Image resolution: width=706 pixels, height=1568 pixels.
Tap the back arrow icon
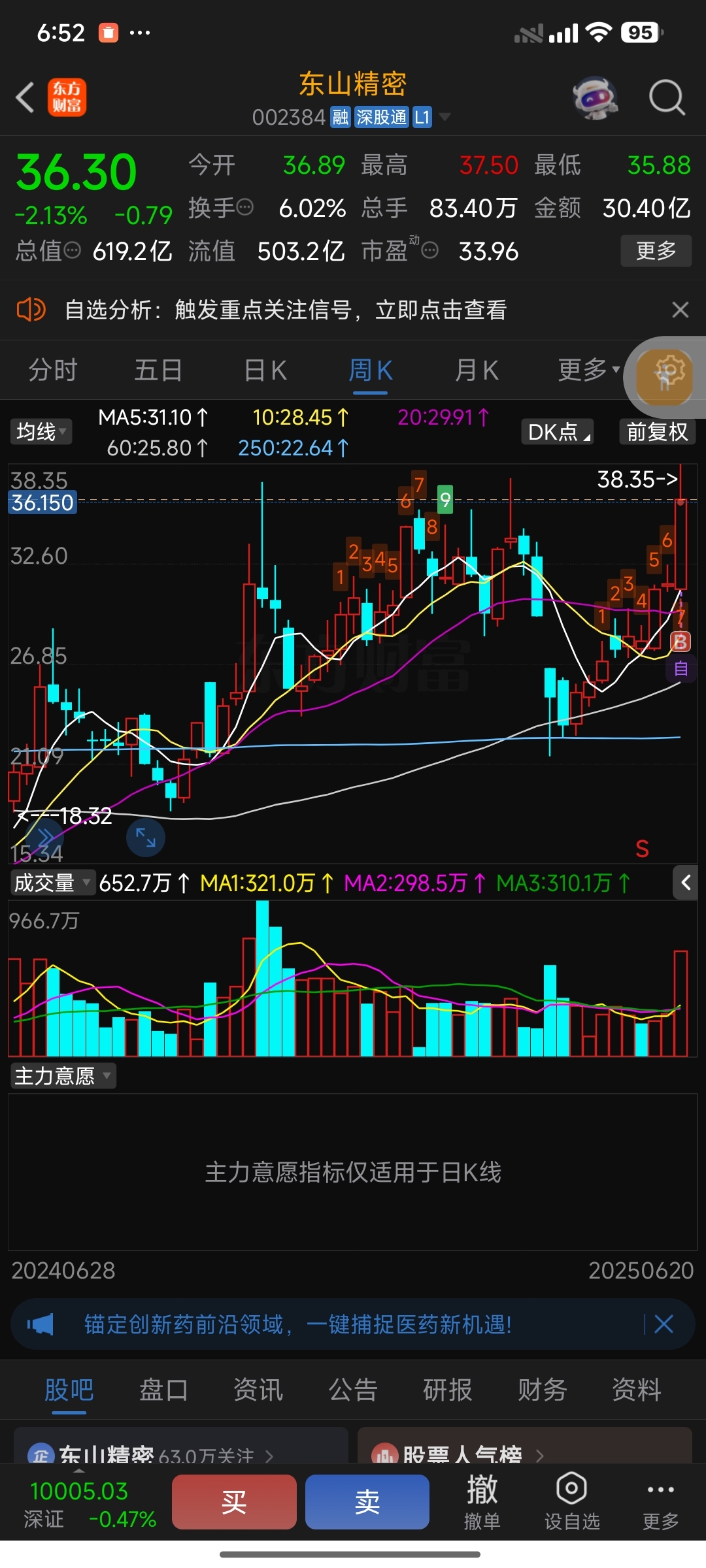coord(25,98)
